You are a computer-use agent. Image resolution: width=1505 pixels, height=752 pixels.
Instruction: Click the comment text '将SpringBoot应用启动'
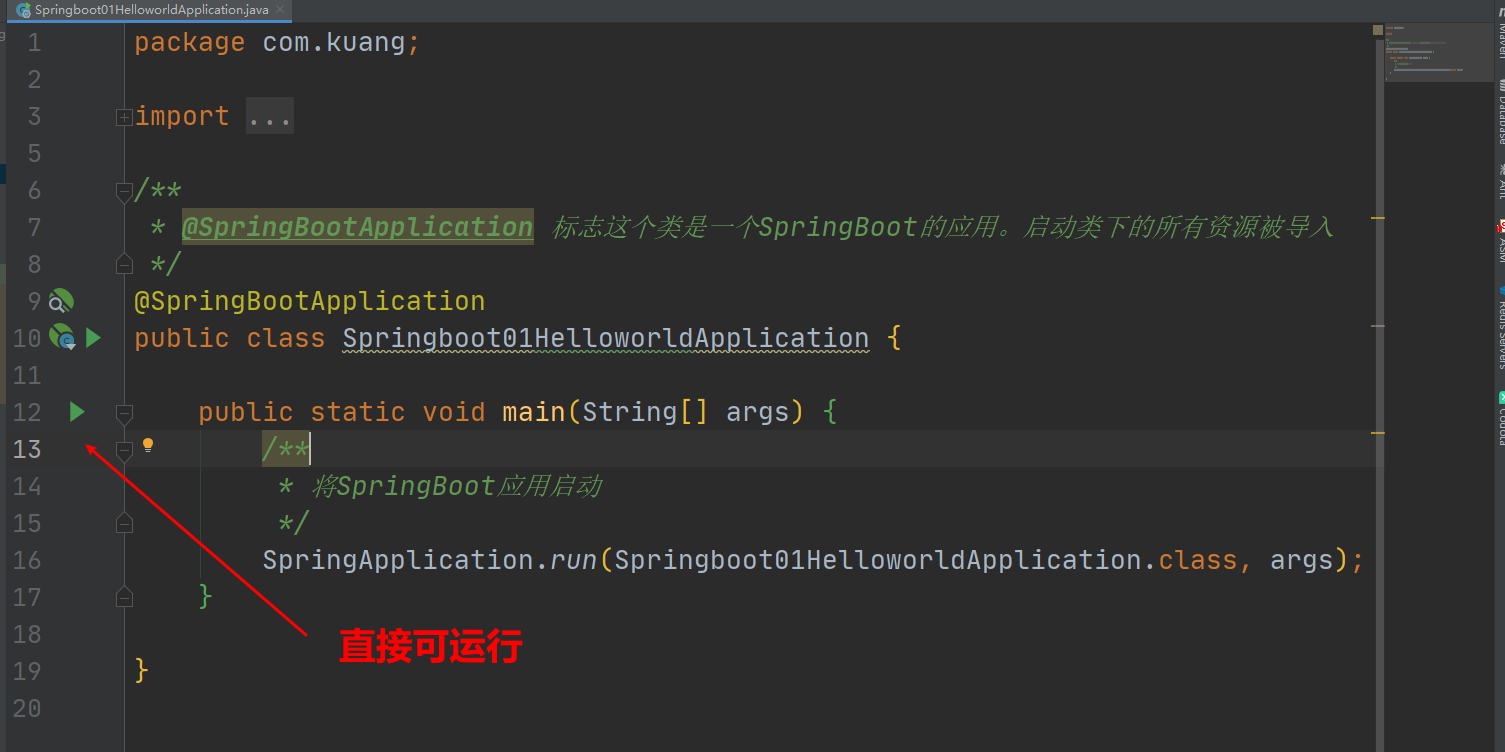point(456,486)
